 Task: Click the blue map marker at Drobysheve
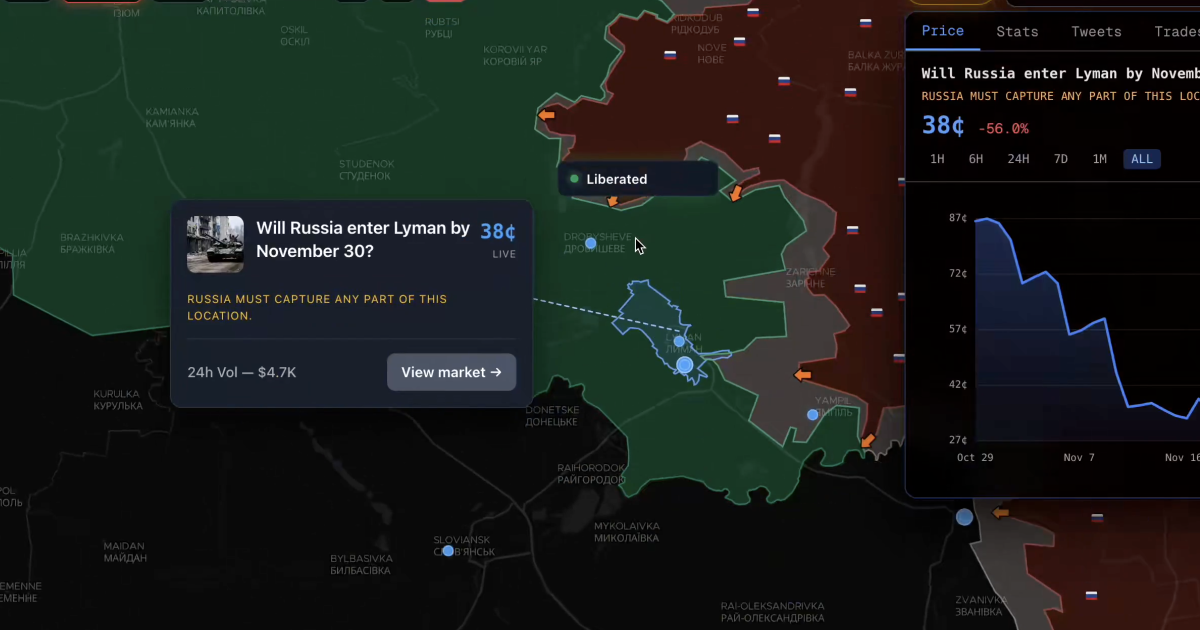[591, 244]
